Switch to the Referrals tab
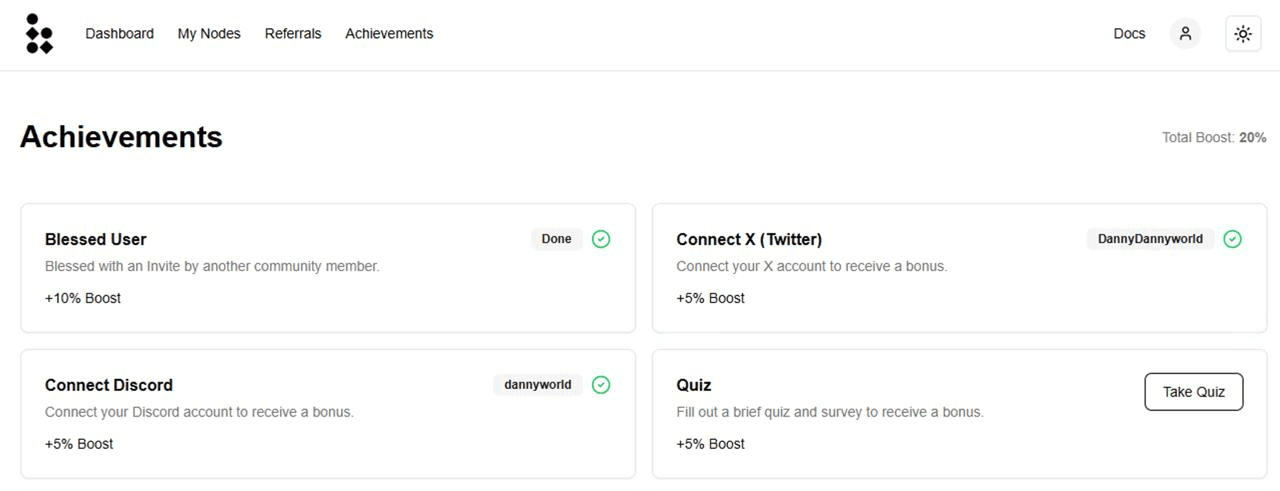Image resolution: width=1280 pixels, height=491 pixels. click(x=293, y=33)
